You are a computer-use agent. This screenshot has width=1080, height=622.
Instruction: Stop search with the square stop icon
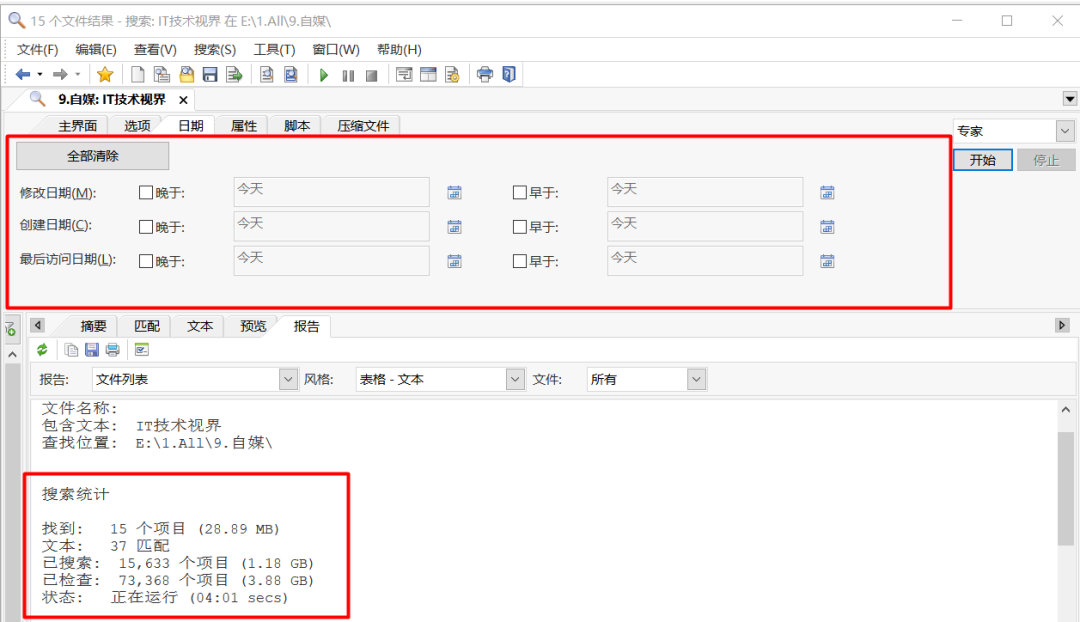point(371,76)
